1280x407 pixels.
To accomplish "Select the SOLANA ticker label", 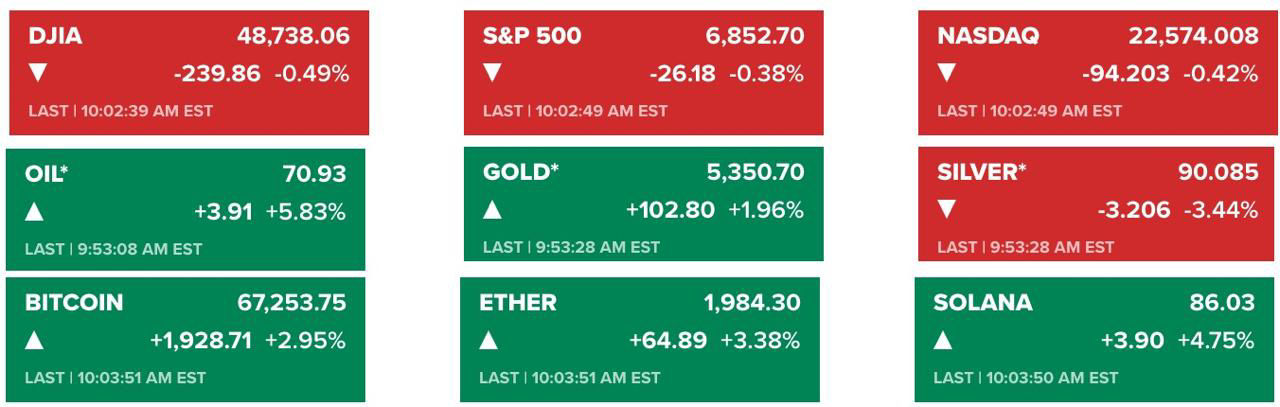I will coord(982,302).
